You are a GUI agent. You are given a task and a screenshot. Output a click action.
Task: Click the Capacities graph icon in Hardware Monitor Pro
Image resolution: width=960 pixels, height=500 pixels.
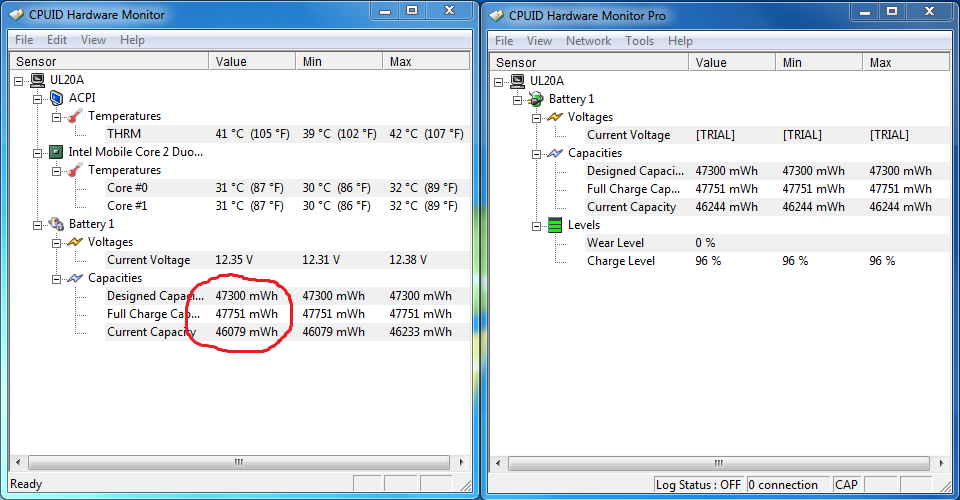555,153
